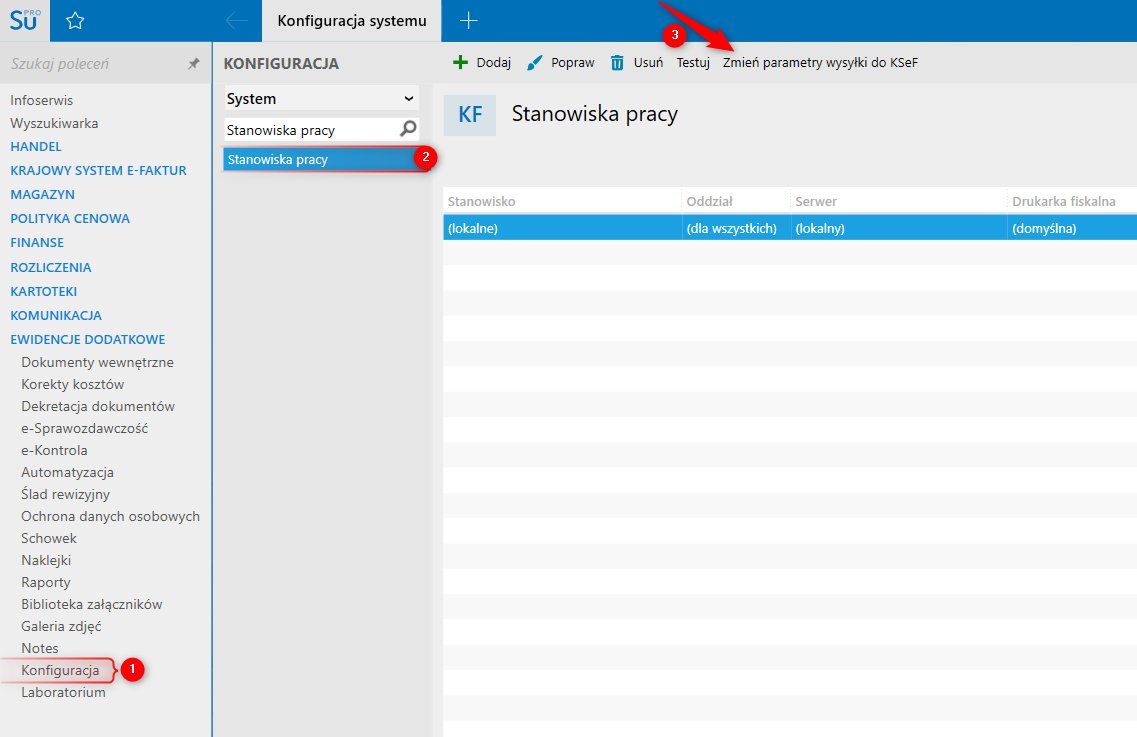Click the Subiekt Su PRO logo icon
This screenshot has height=737, width=1137.
click(25, 20)
